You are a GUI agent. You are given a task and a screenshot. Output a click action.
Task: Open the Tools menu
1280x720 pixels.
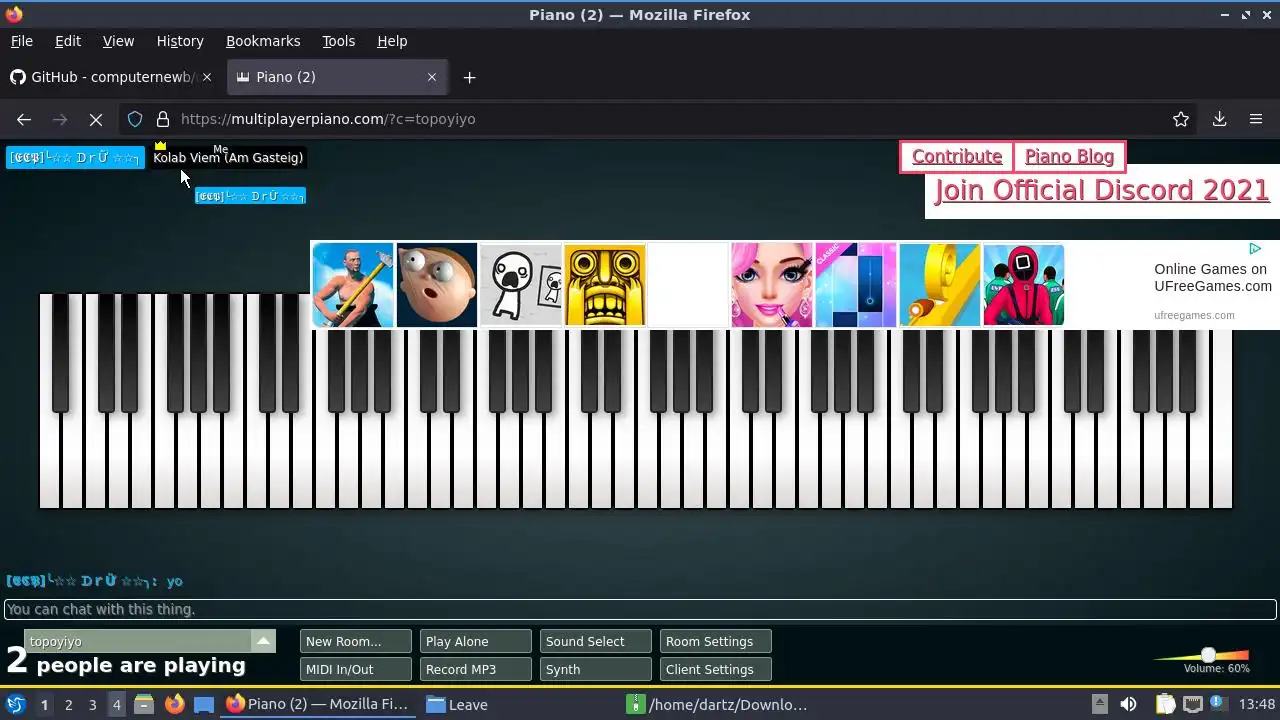point(338,41)
